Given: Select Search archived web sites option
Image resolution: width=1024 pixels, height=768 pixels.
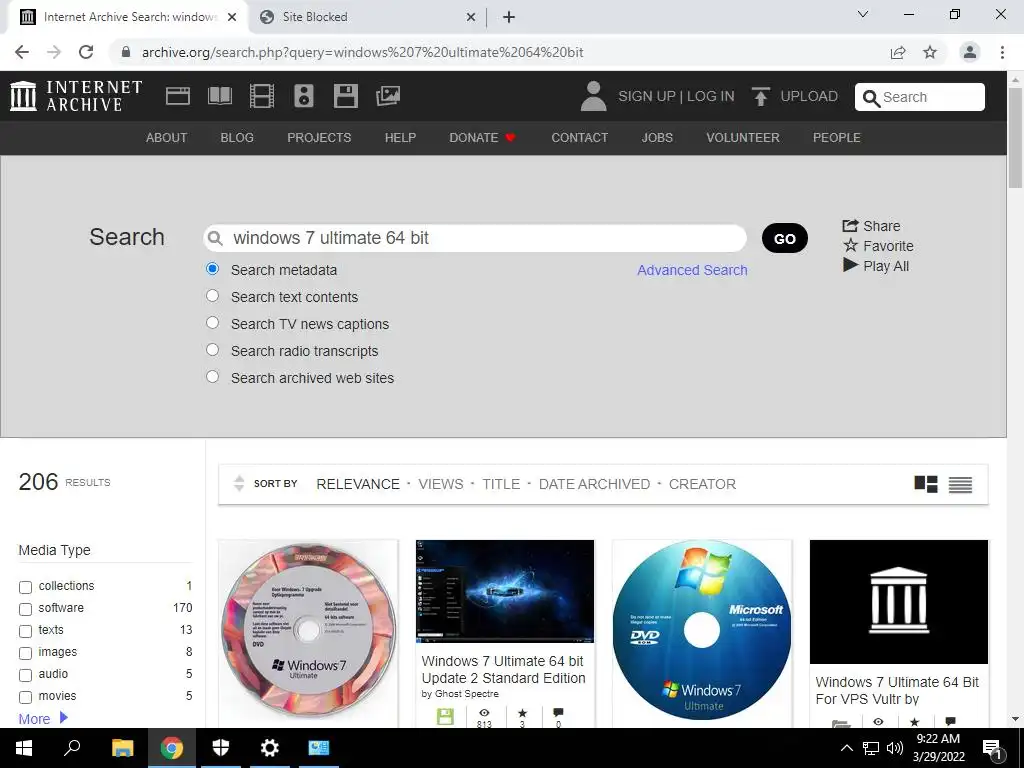Looking at the screenshot, I should click(x=212, y=376).
